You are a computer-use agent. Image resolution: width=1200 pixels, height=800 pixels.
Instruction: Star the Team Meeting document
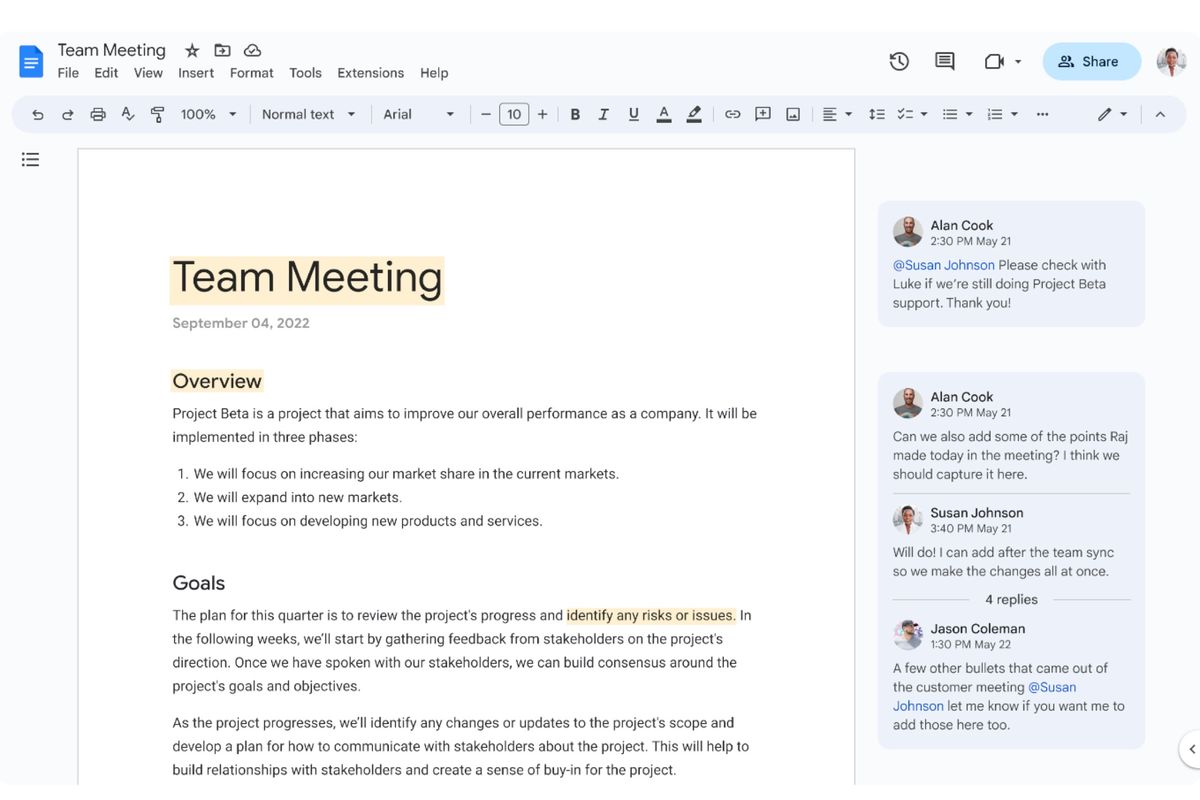point(192,50)
